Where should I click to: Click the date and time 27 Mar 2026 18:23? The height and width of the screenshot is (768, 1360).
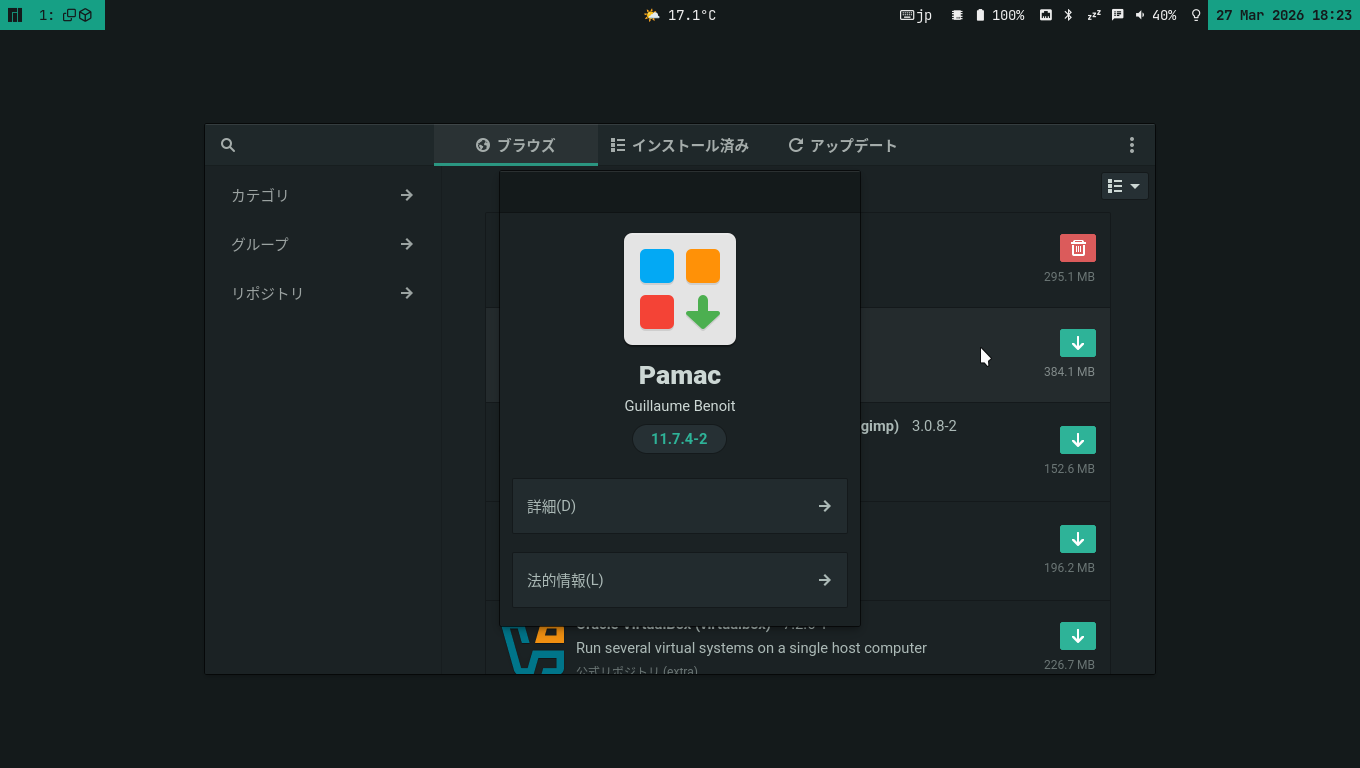click(x=1284, y=15)
